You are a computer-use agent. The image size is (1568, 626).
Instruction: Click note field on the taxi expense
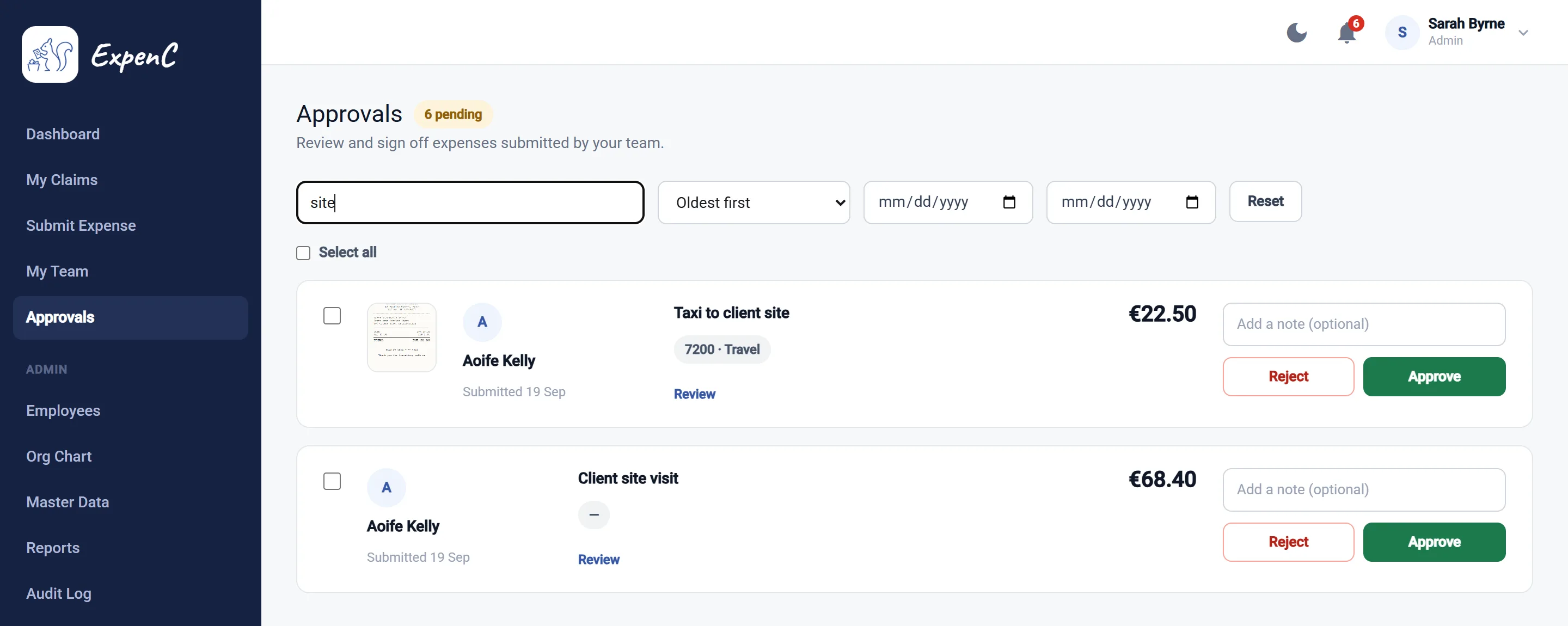[x=1363, y=324]
